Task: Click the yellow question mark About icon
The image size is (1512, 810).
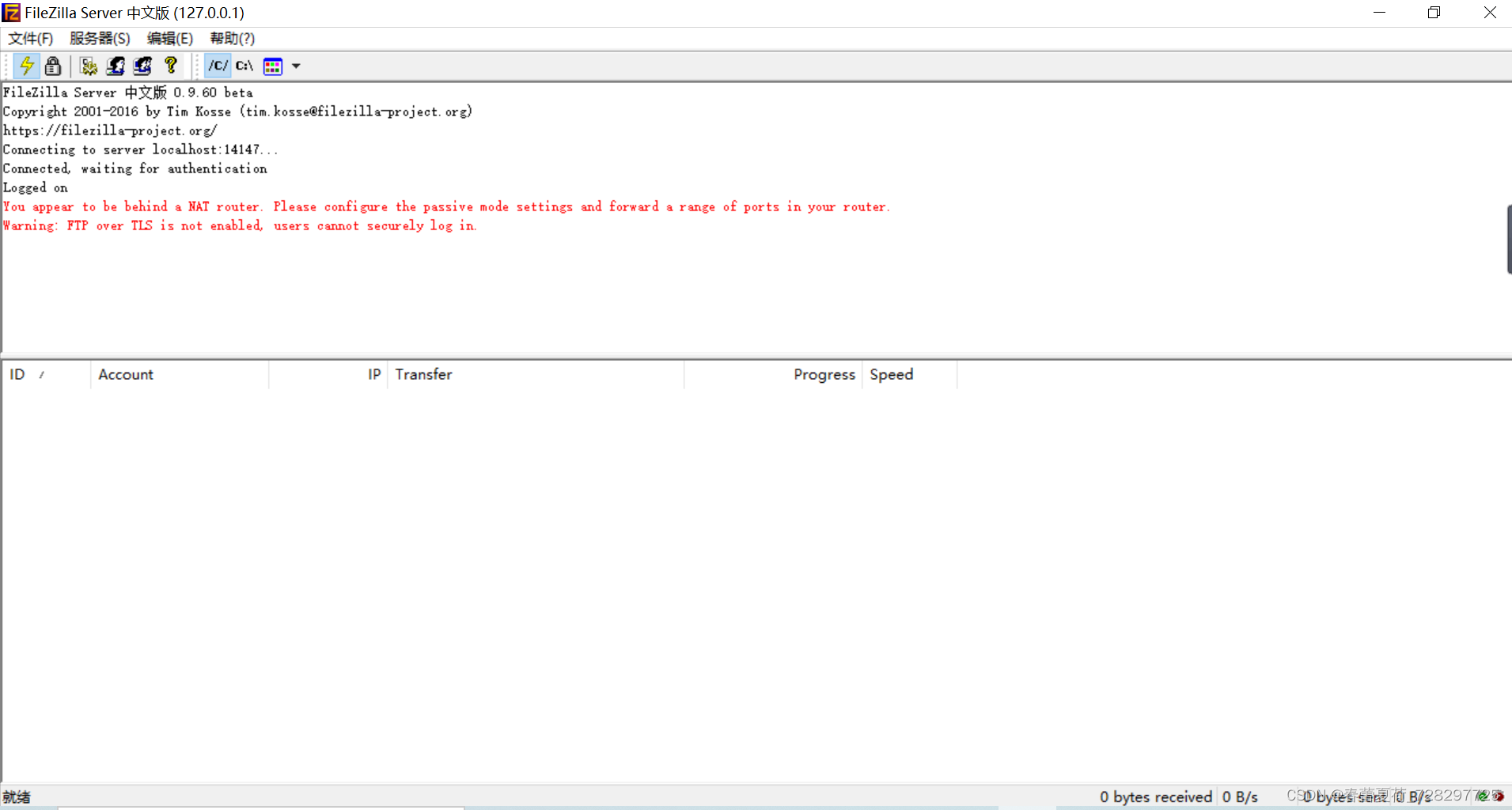Action: pyautogui.click(x=170, y=66)
